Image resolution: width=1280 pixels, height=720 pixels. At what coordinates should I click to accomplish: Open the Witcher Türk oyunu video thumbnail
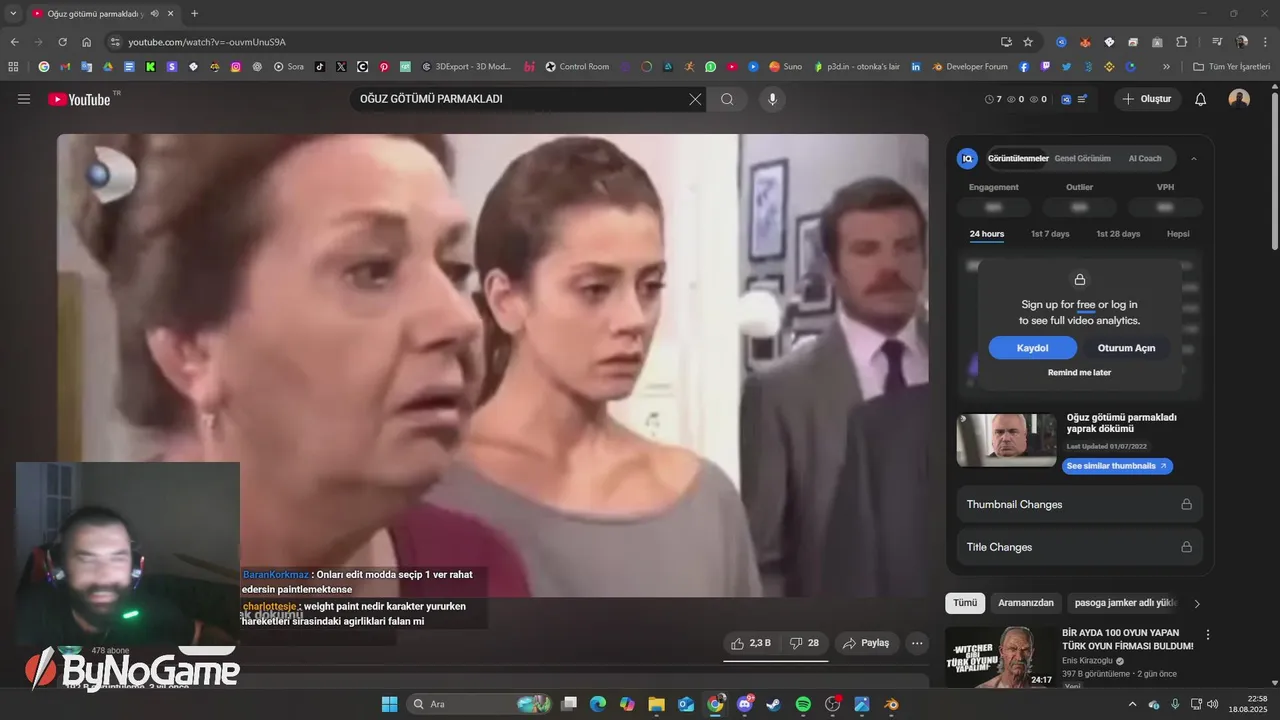pos(999,657)
